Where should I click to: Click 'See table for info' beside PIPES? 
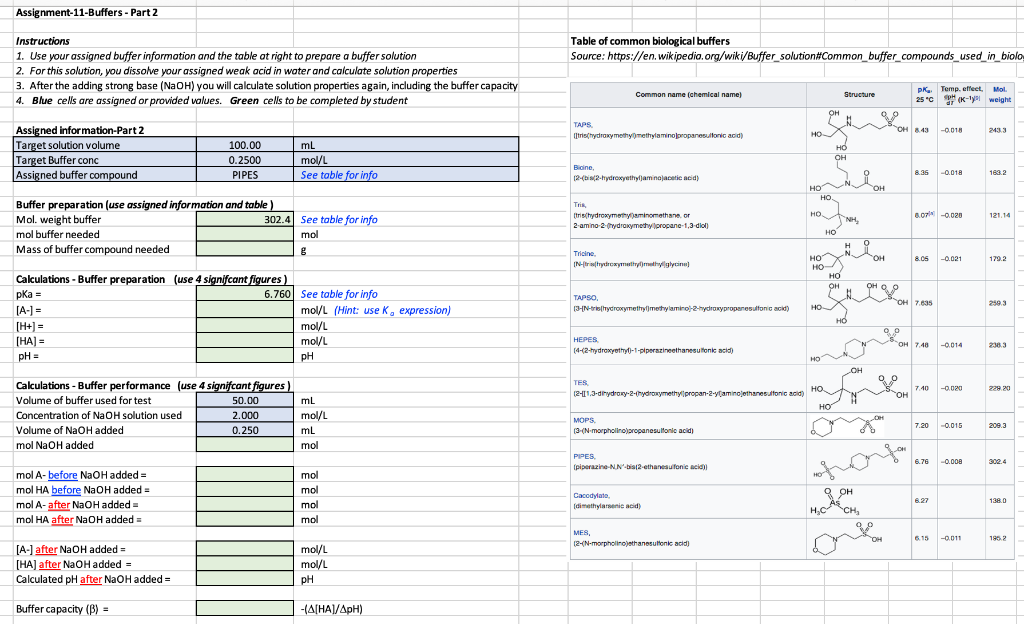(x=339, y=175)
